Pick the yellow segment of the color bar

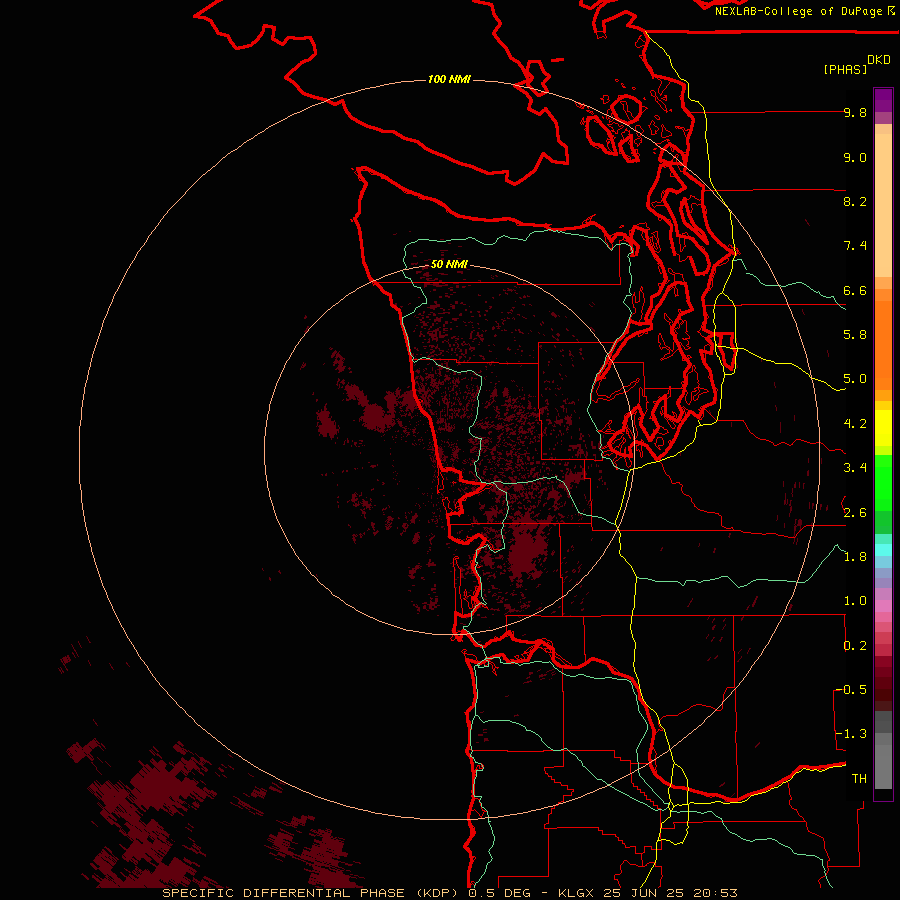tap(883, 428)
